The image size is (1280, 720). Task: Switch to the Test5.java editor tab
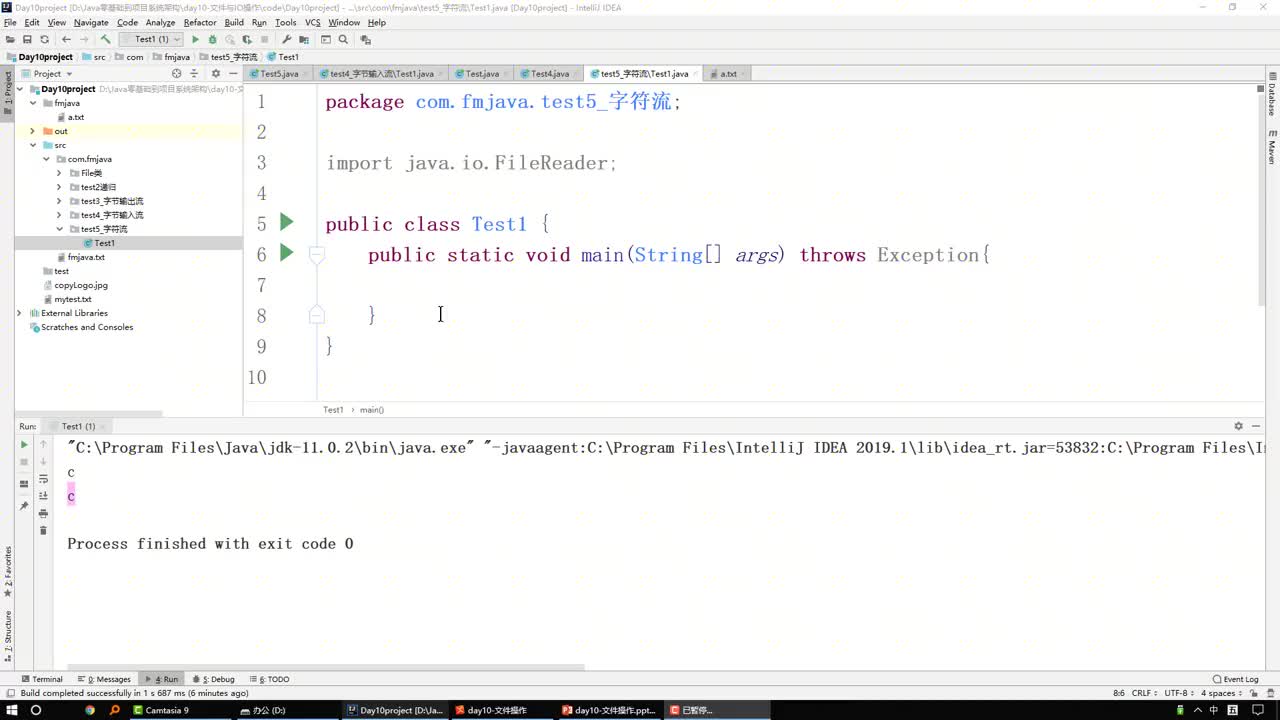click(x=279, y=74)
